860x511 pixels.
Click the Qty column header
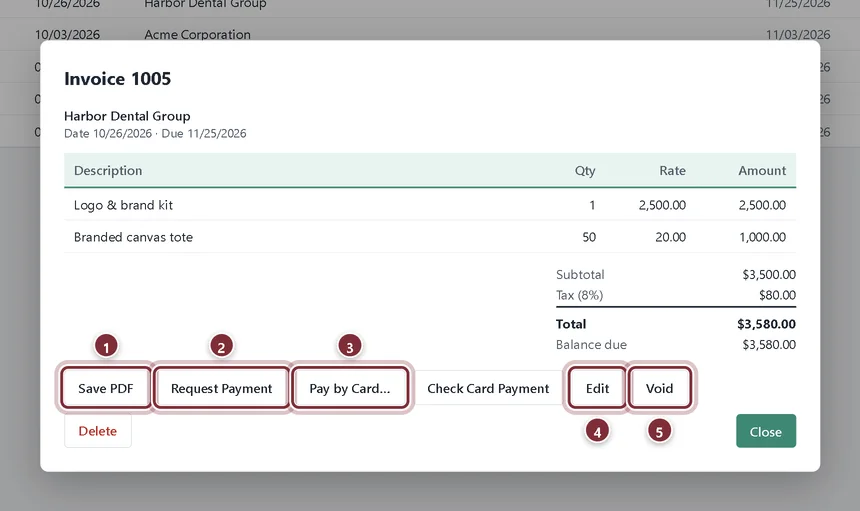pyautogui.click(x=585, y=171)
